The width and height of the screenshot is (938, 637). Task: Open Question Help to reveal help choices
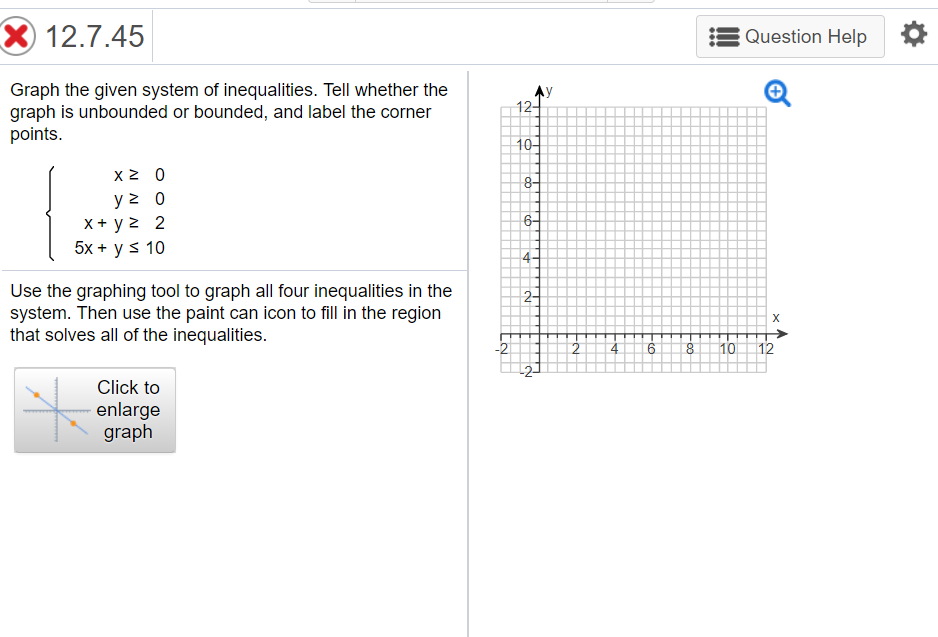tap(790, 37)
